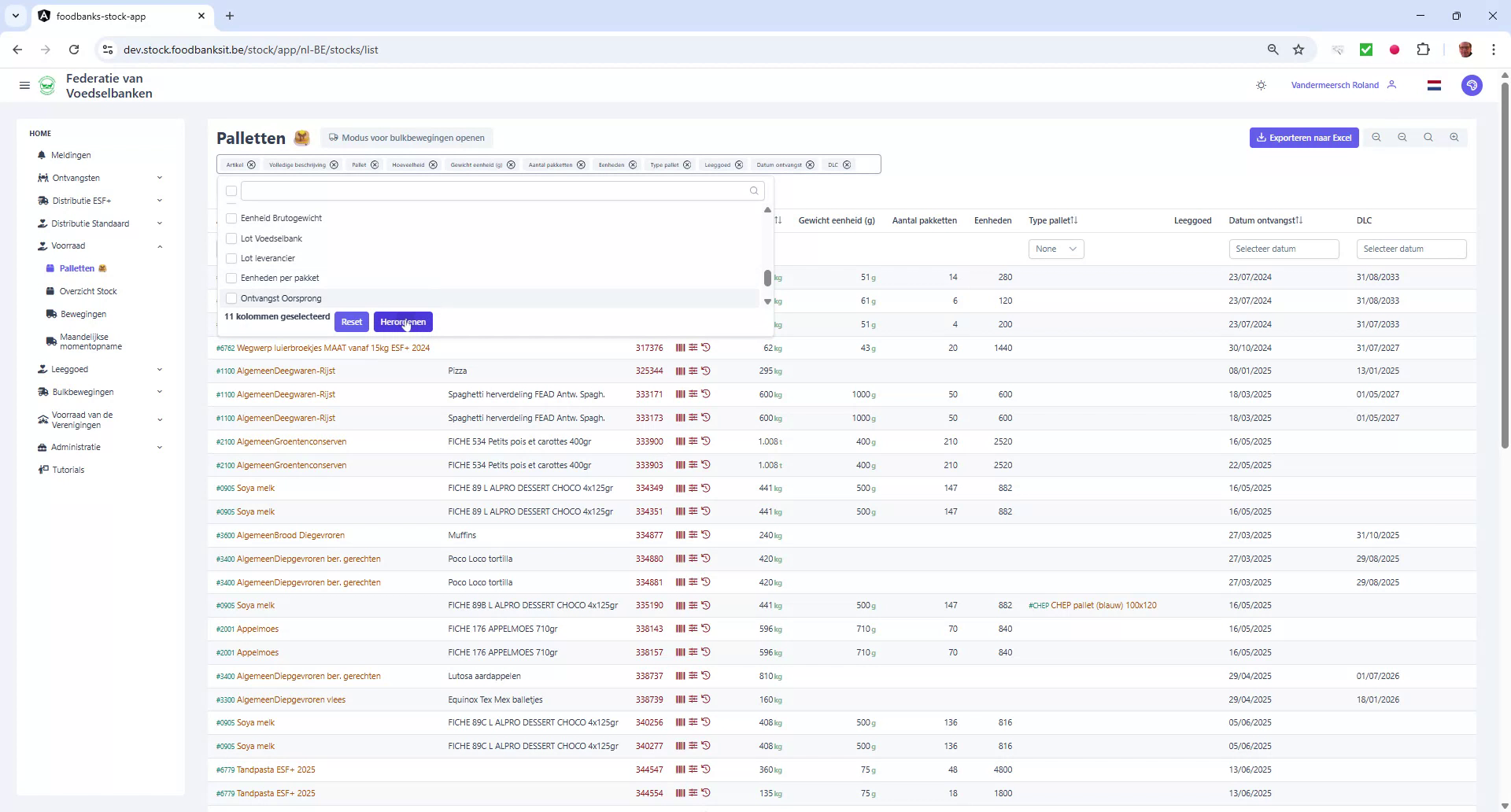Open the barcode icon on the Pizza row
Viewport: 1511px width, 812px height.
pos(680,371)
